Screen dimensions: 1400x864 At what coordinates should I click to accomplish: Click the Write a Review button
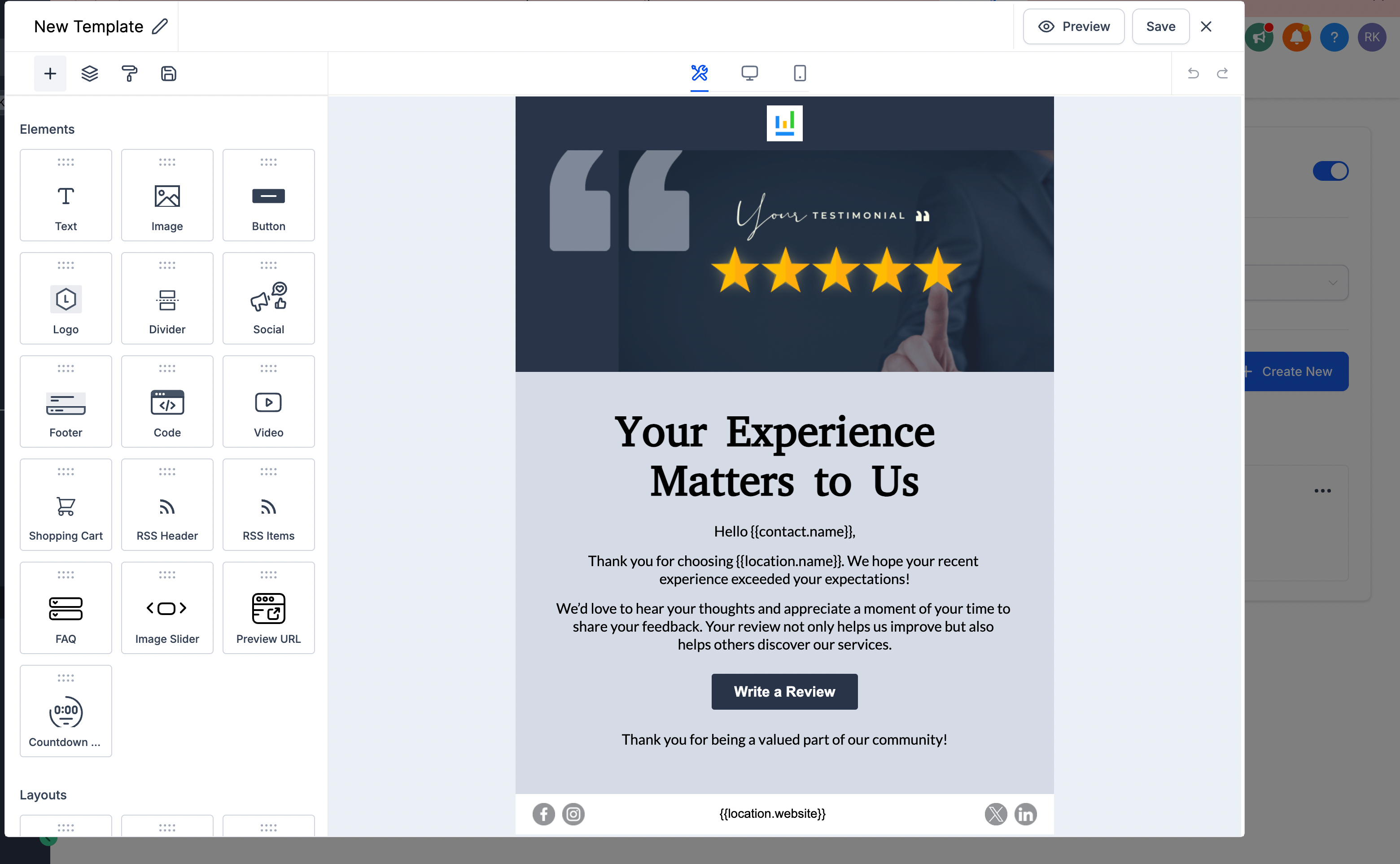pos(784,691)
